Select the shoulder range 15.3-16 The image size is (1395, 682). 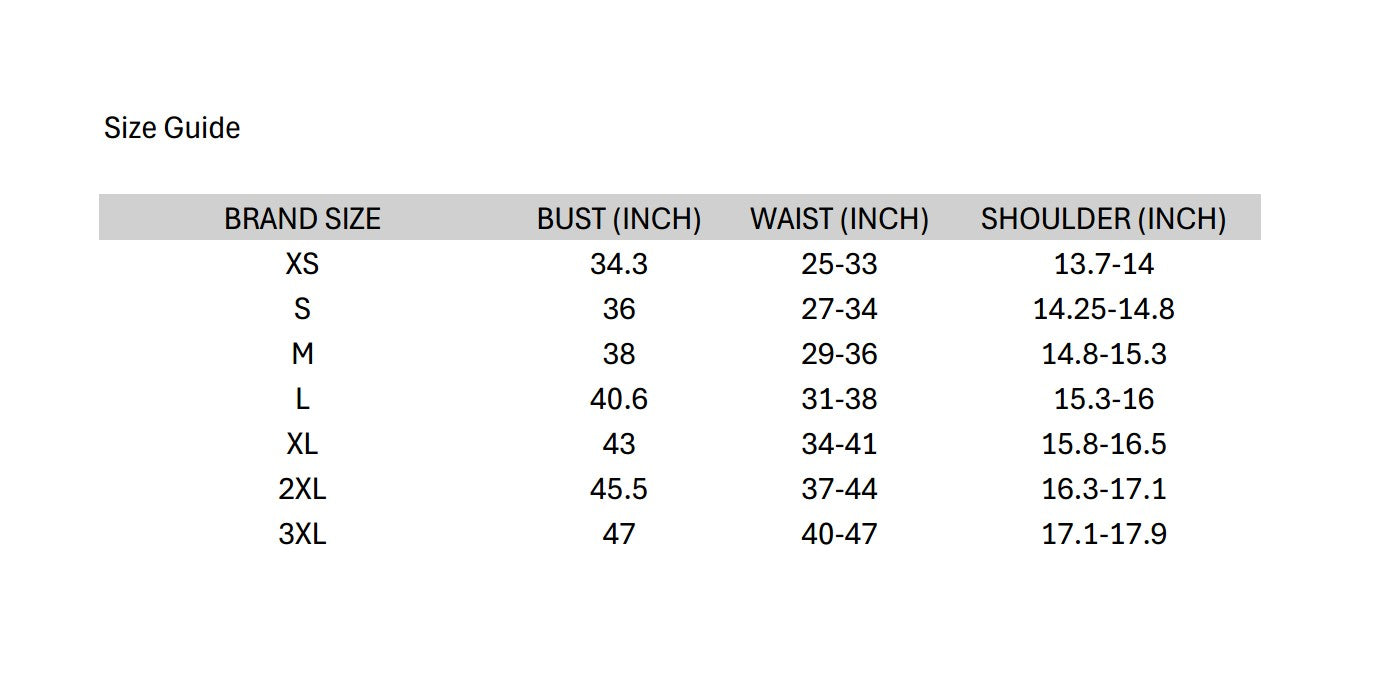point(1104,399)
